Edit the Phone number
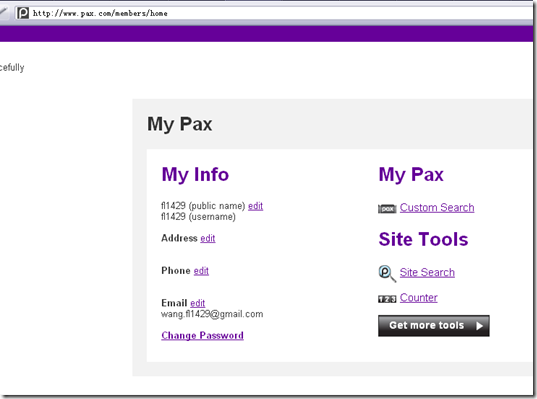The image size is (537, 399). pyautogui.click(x=201, y=271)
